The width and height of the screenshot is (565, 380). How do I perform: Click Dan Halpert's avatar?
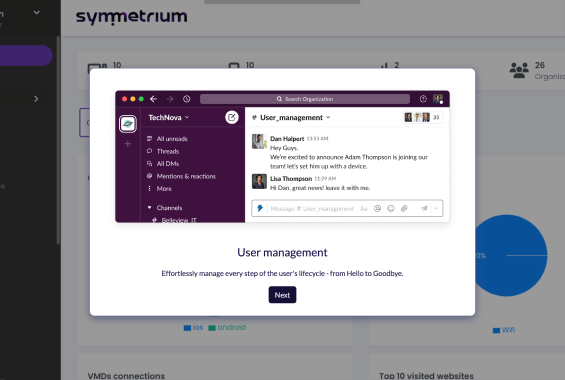pos(259,141)
